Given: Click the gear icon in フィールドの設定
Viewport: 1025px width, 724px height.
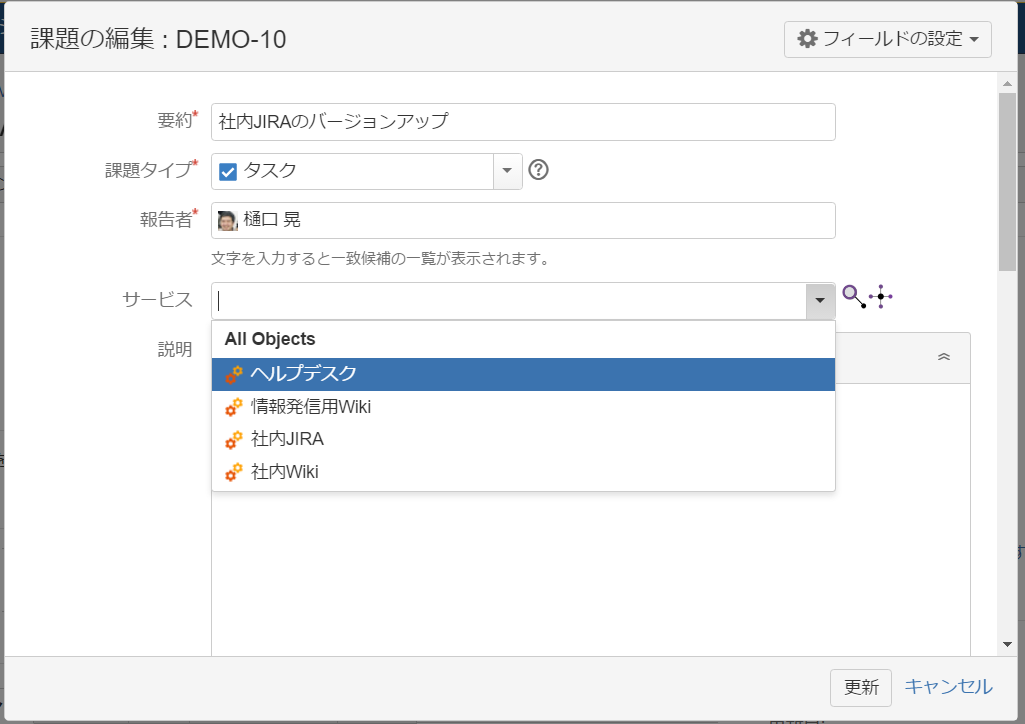Looking at the screenshot, I should 807,39.
